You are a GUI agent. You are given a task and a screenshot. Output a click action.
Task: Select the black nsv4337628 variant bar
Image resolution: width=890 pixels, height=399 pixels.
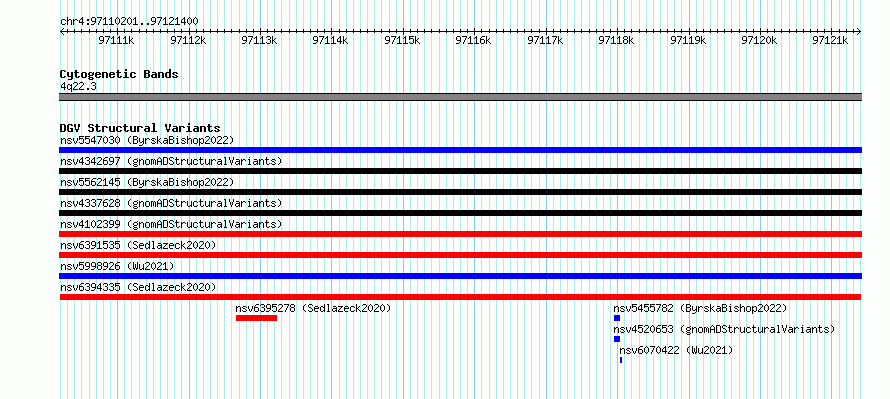(x=460, y=213)
